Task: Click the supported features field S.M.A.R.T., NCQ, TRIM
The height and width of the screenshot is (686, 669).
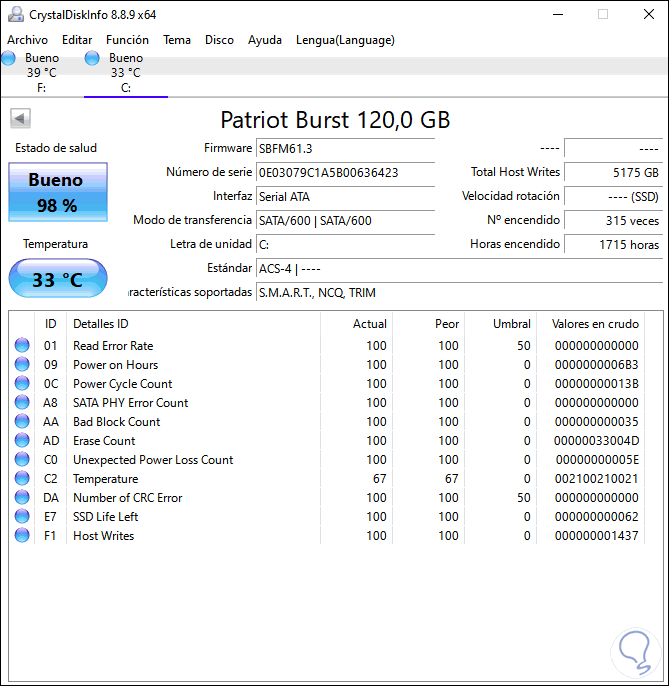Action: (x=459, y=292)
